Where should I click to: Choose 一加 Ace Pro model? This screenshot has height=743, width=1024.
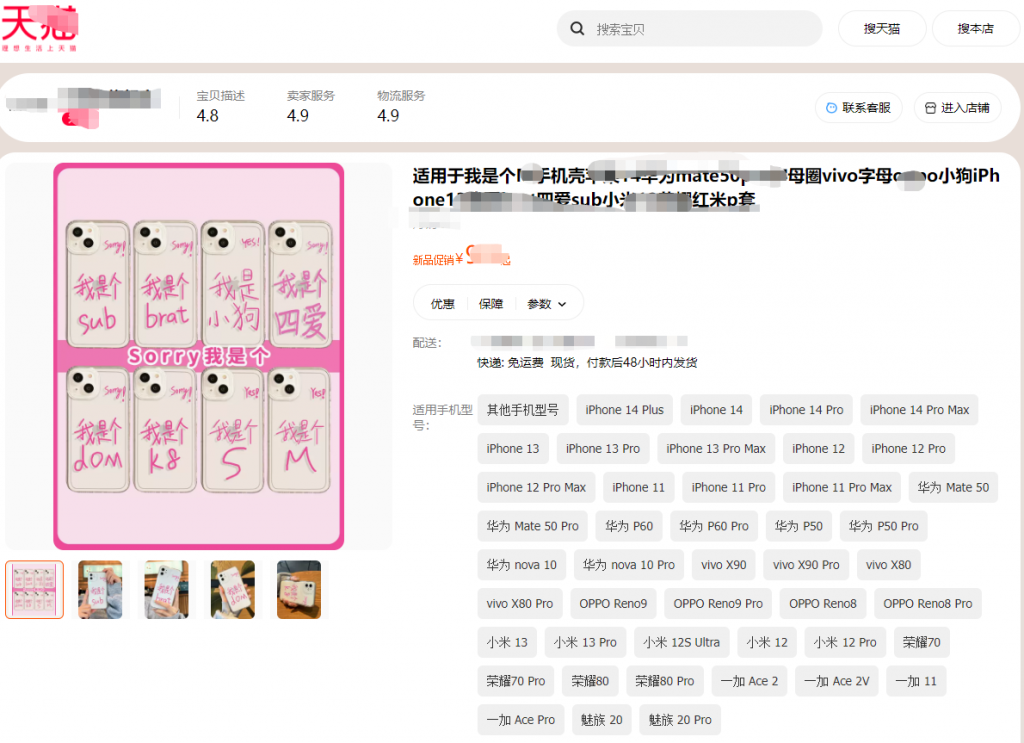[520, 719]
